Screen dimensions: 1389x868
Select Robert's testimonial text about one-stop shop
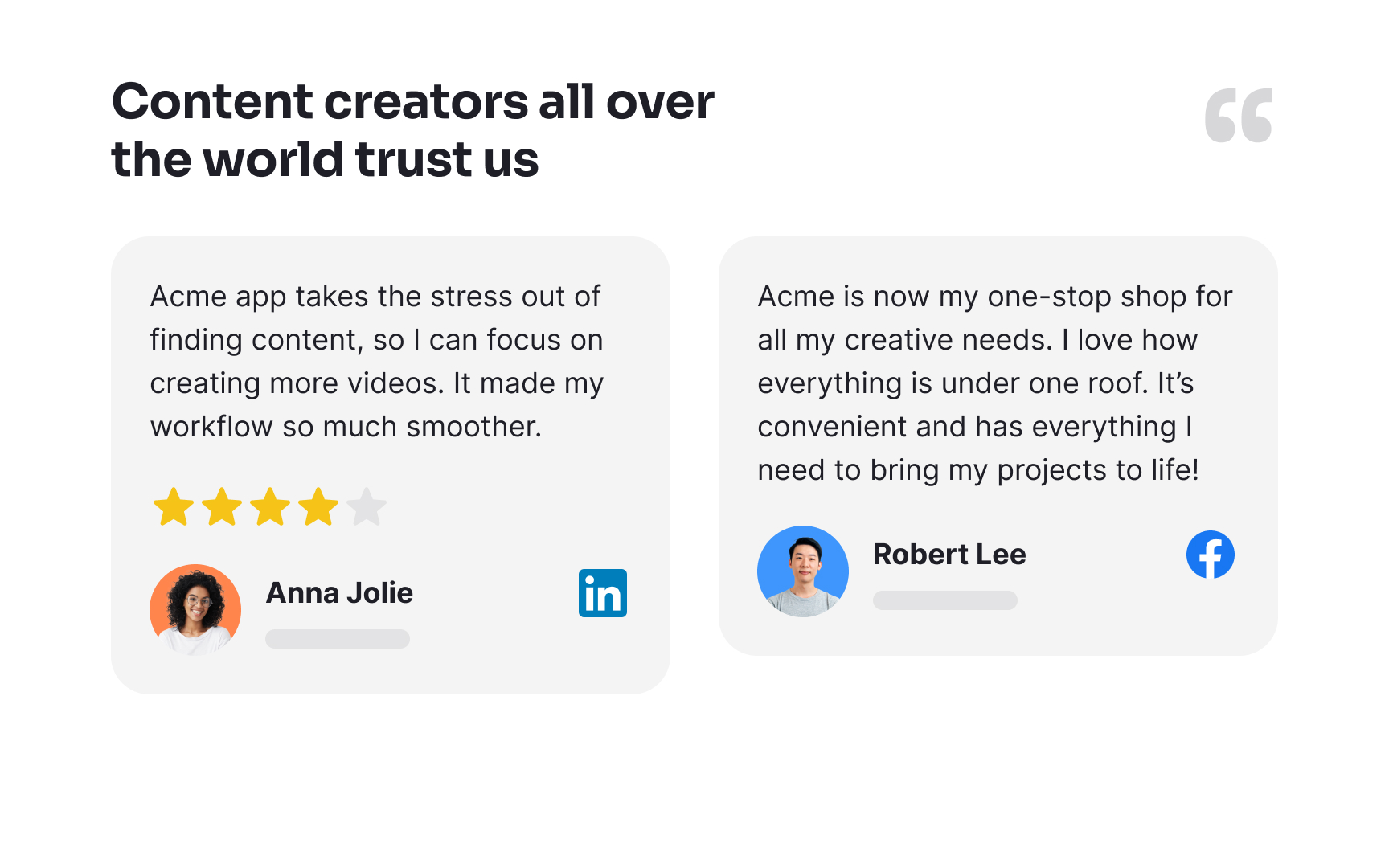click(x=994, y=383)
